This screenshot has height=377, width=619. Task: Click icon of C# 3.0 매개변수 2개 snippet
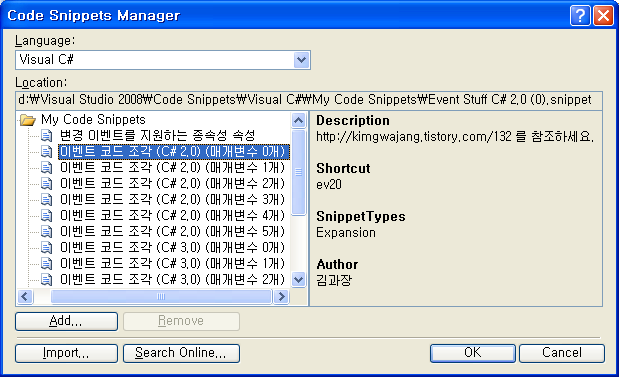pos(47,279)
